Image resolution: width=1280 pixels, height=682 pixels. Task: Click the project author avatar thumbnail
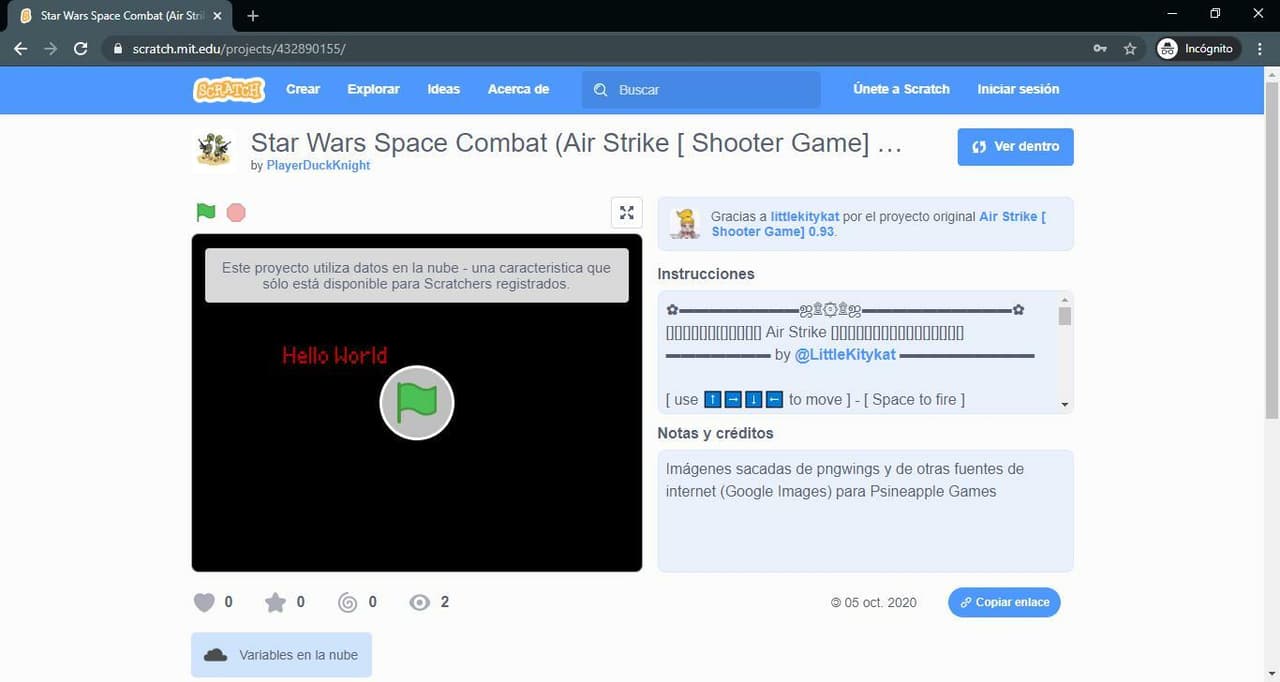click(213, 148)
